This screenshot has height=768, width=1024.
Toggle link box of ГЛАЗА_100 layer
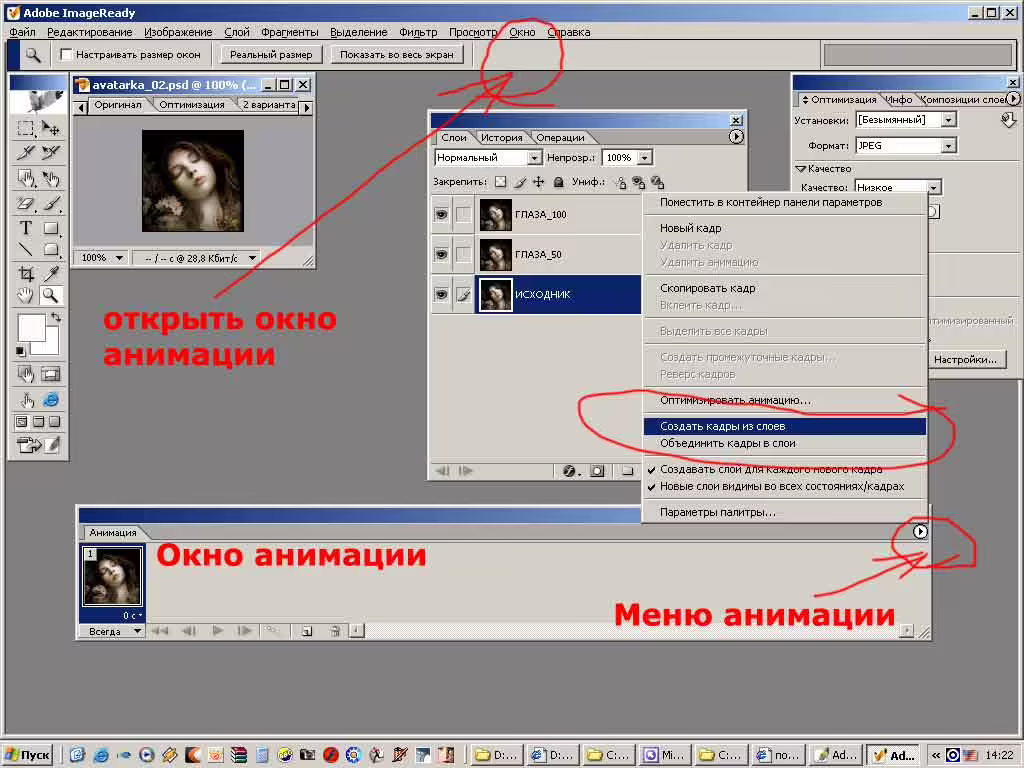pos(464,214)
